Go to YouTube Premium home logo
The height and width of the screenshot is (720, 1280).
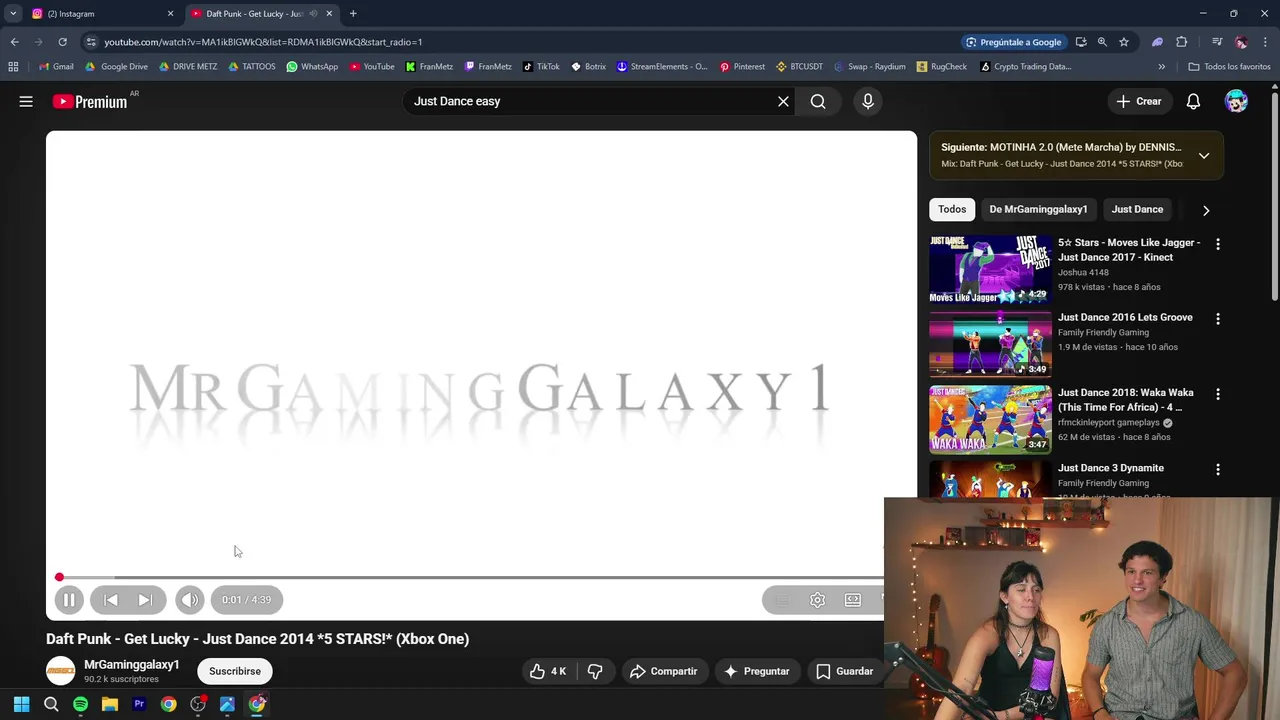click(91, 101)
